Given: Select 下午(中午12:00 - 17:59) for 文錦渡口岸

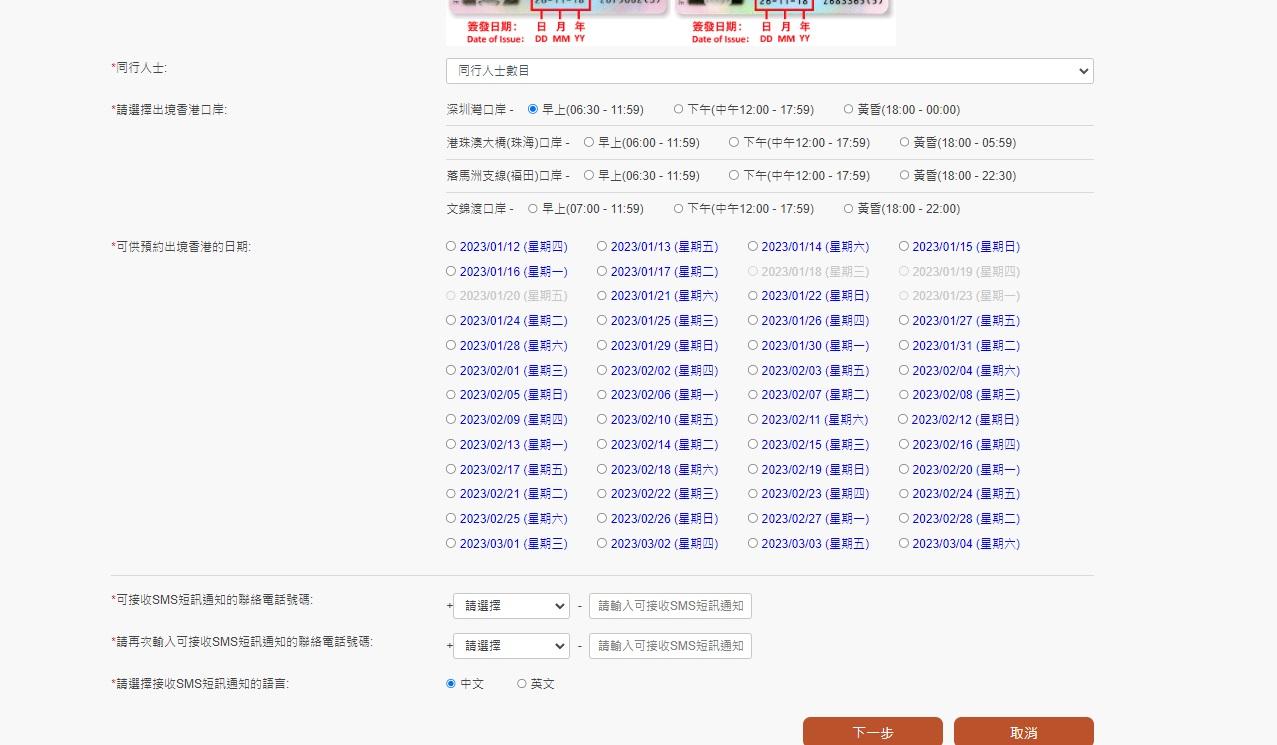Looking at the screenshot, I should [x=678, y=208].
